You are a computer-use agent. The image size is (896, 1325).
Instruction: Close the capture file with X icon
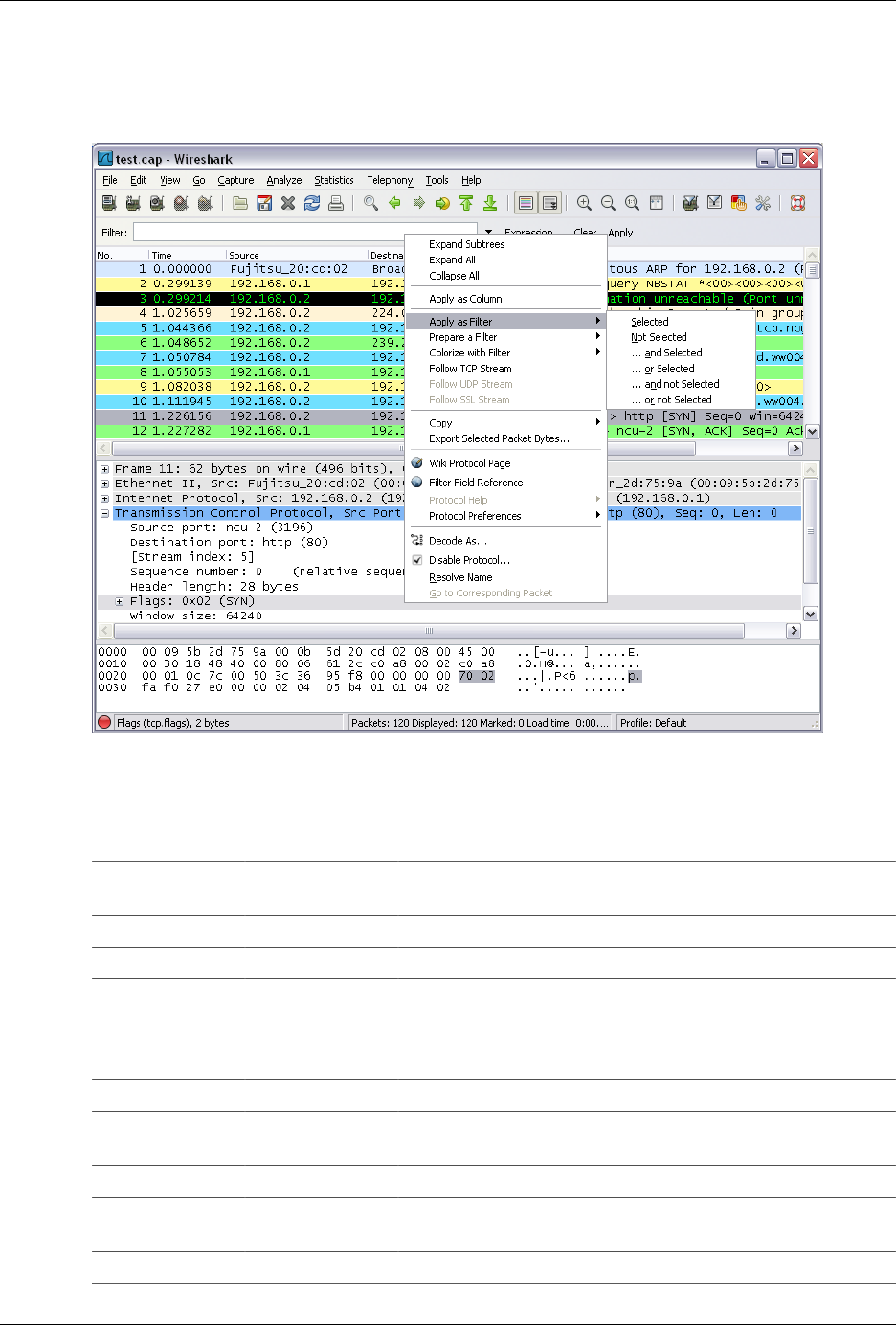click(288, 203)
